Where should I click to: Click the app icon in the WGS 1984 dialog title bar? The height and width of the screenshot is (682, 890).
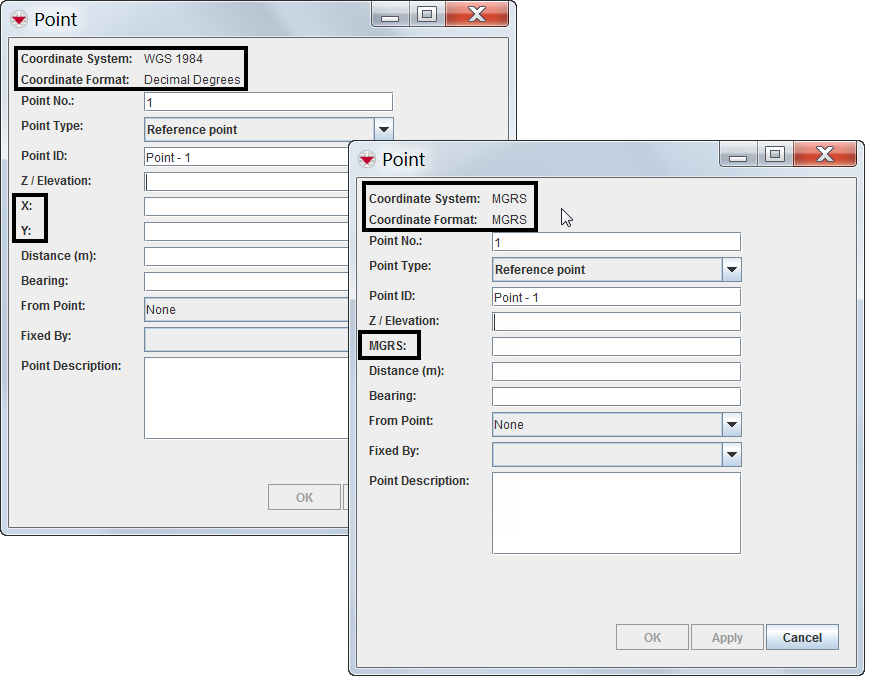(19, 19)
